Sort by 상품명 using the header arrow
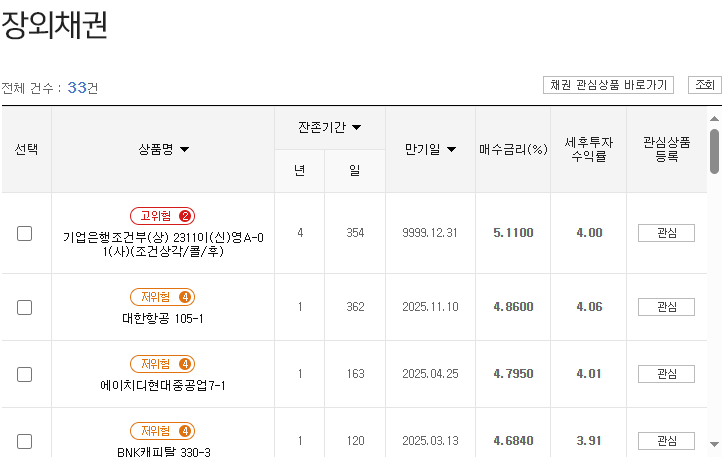The image size is (726, 462). point(184,150)
